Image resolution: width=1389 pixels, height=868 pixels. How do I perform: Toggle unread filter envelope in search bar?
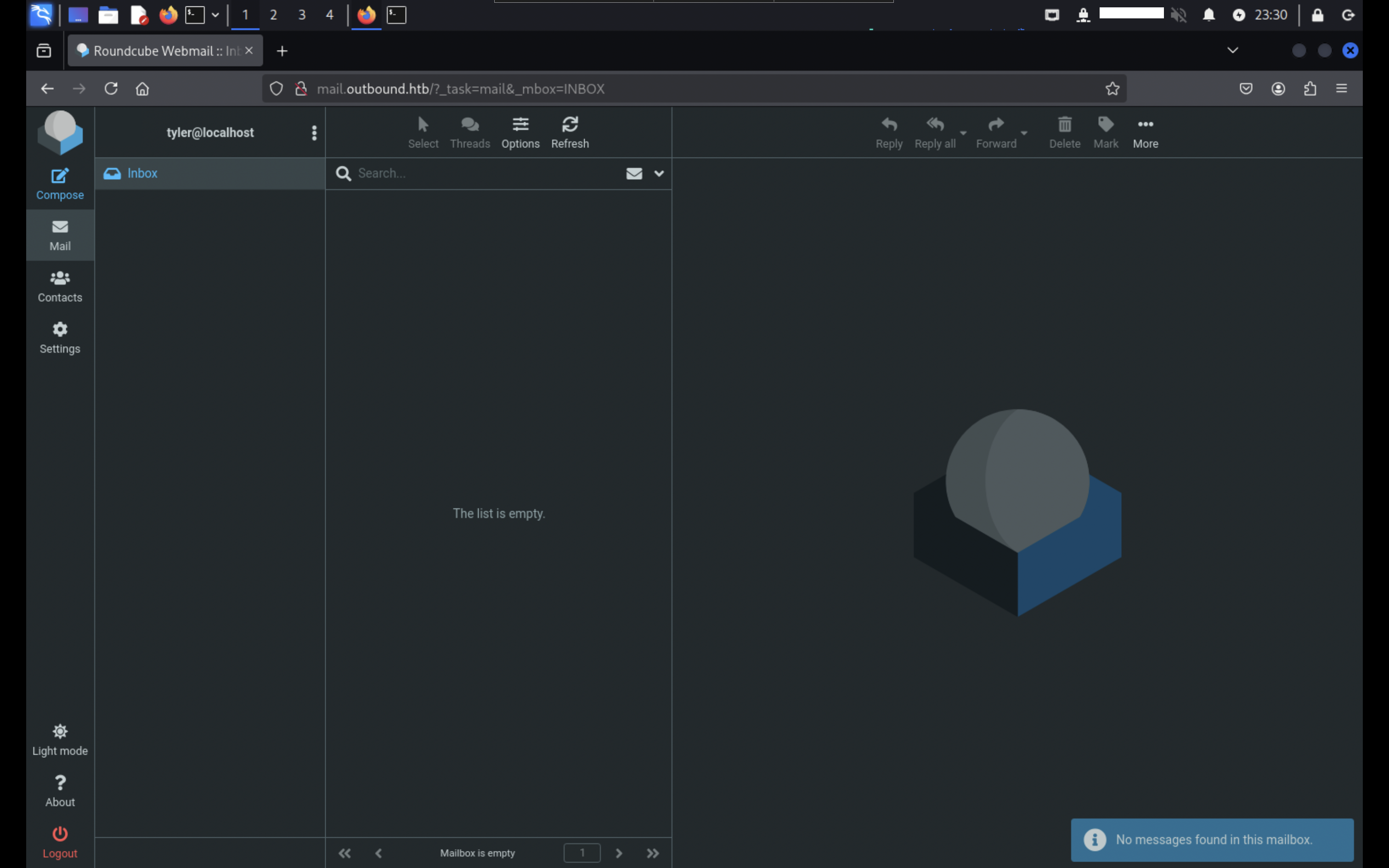[634, 174]
